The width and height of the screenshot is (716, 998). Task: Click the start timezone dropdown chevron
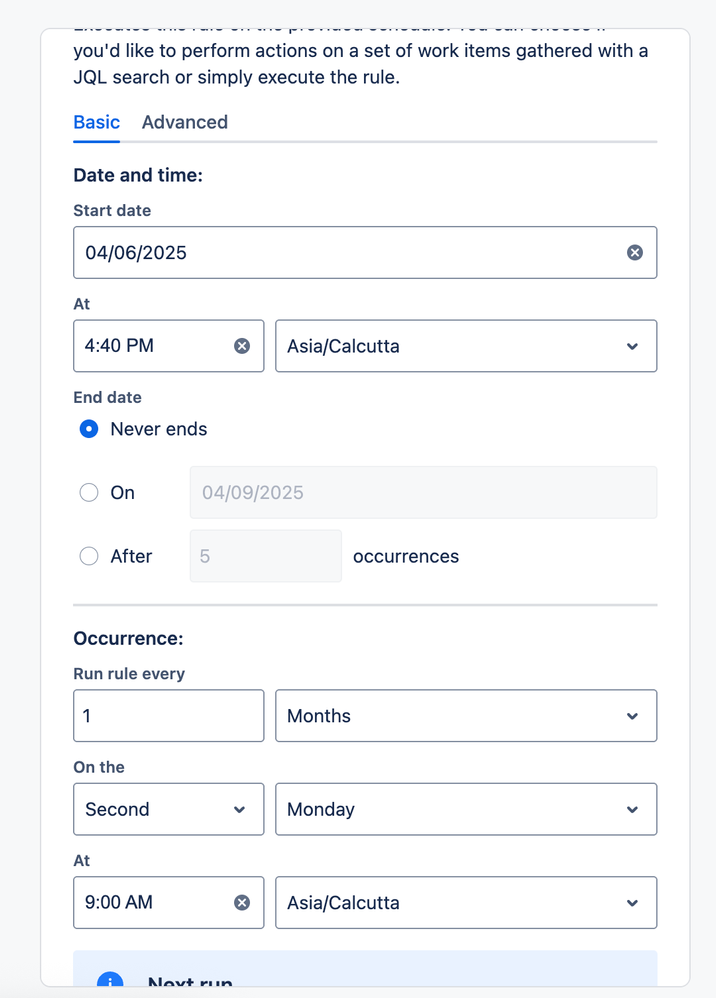(x=632, y=347)
